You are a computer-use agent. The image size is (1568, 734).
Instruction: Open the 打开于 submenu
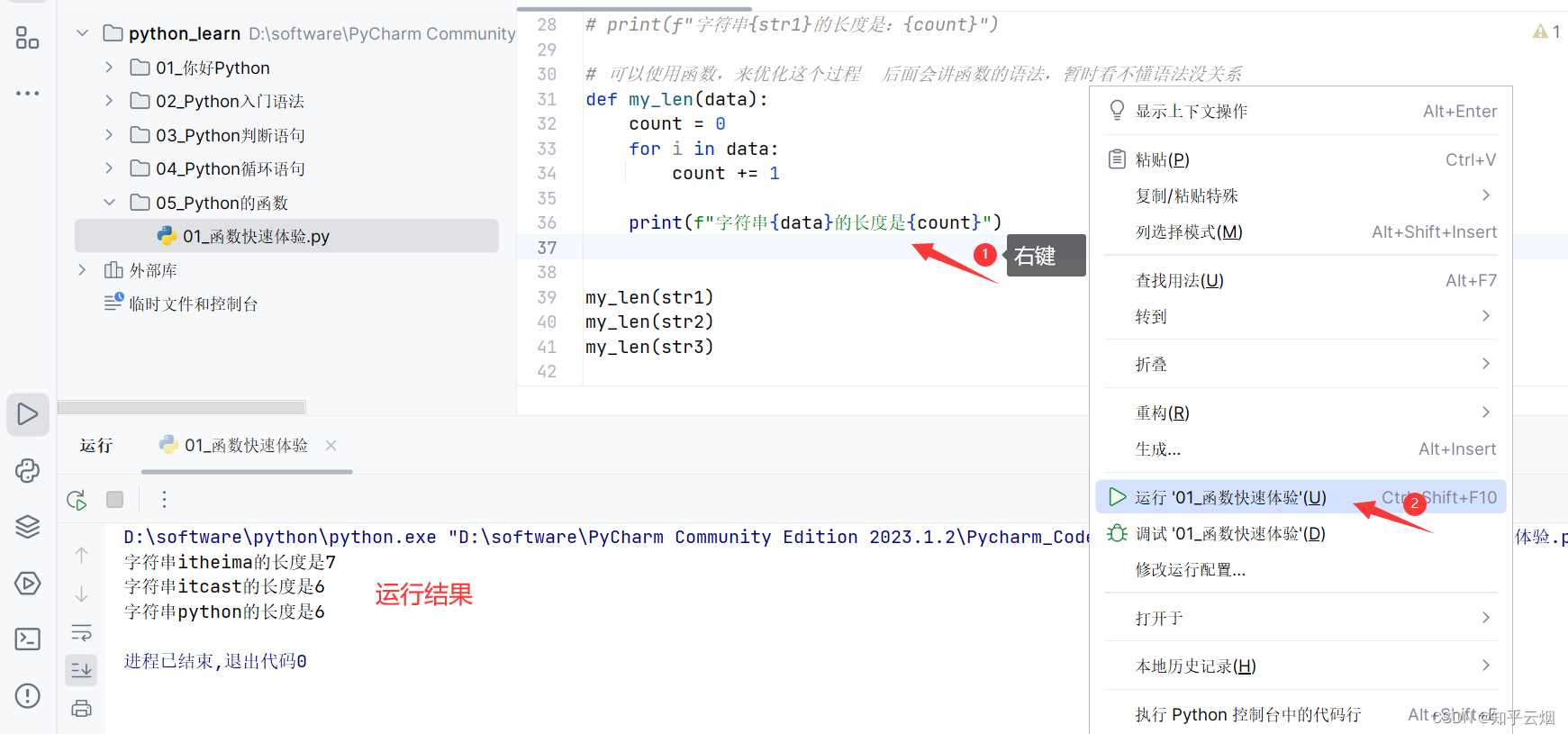coord(1301,618)
